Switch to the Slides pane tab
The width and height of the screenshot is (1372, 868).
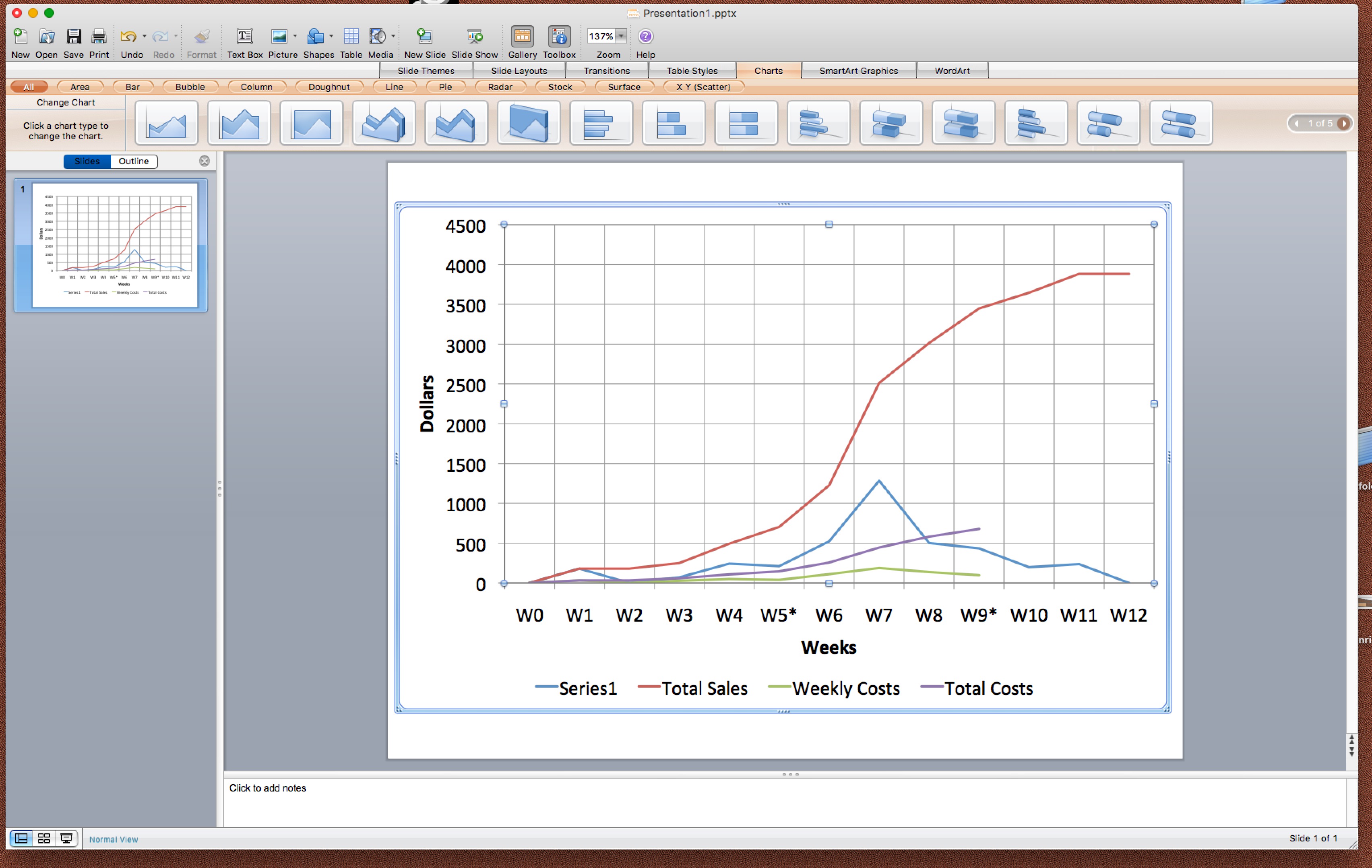point(87,161)
